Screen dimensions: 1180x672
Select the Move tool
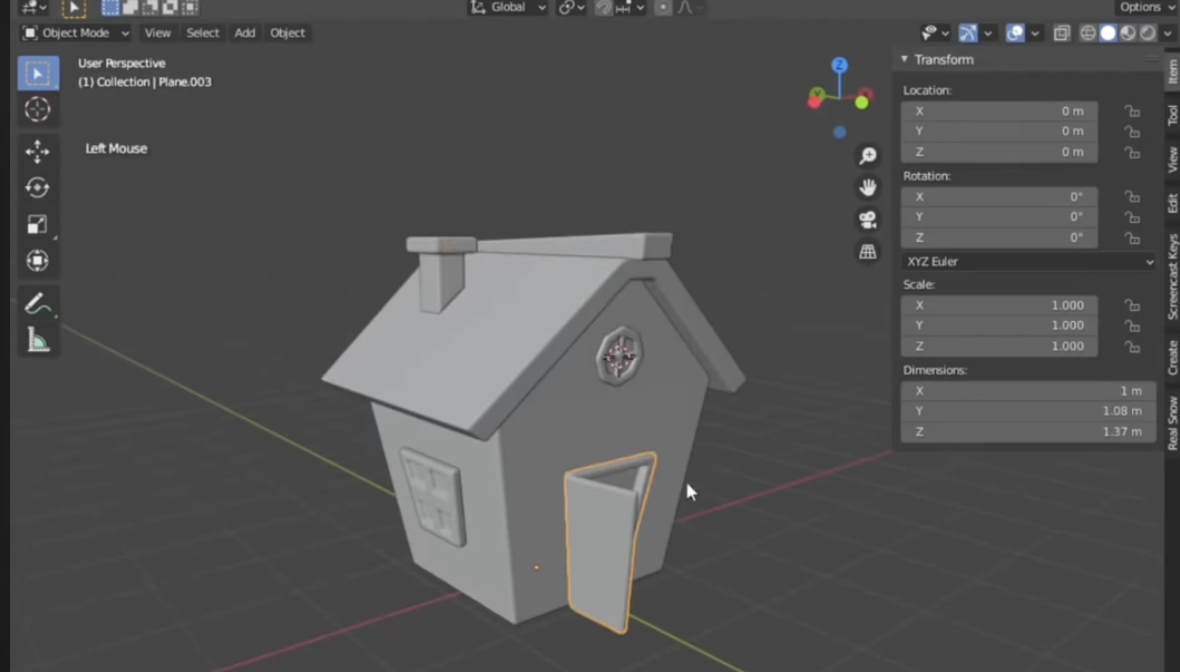38,151
